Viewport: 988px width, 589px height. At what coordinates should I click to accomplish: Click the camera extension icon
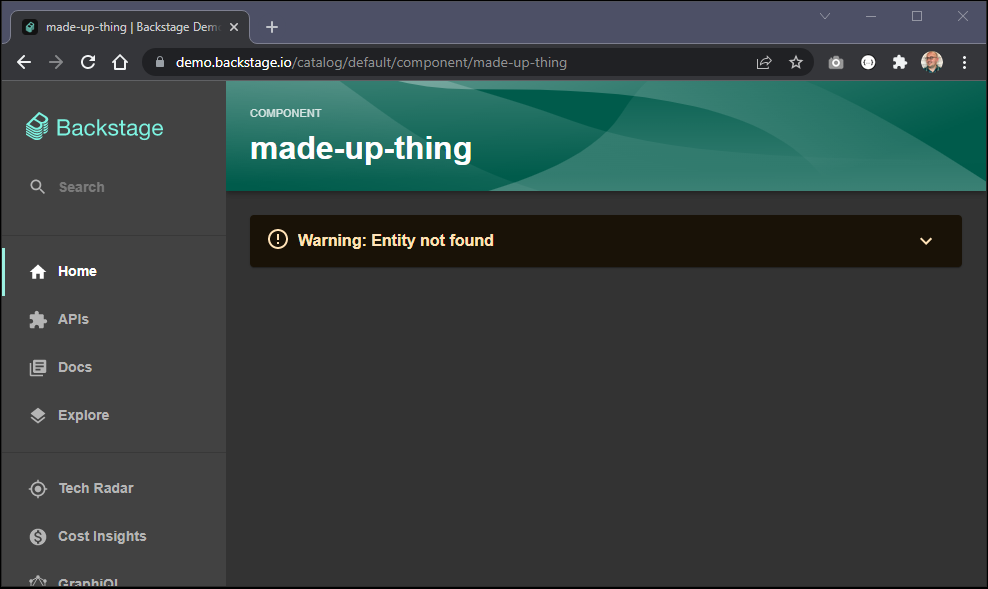point(836,62)
